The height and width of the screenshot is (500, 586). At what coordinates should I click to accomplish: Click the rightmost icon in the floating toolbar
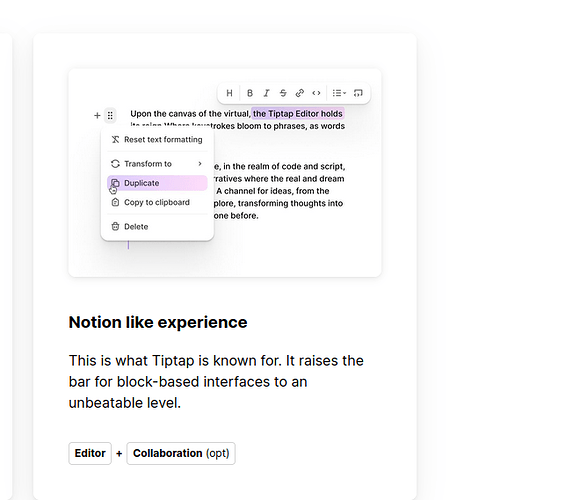358,93
